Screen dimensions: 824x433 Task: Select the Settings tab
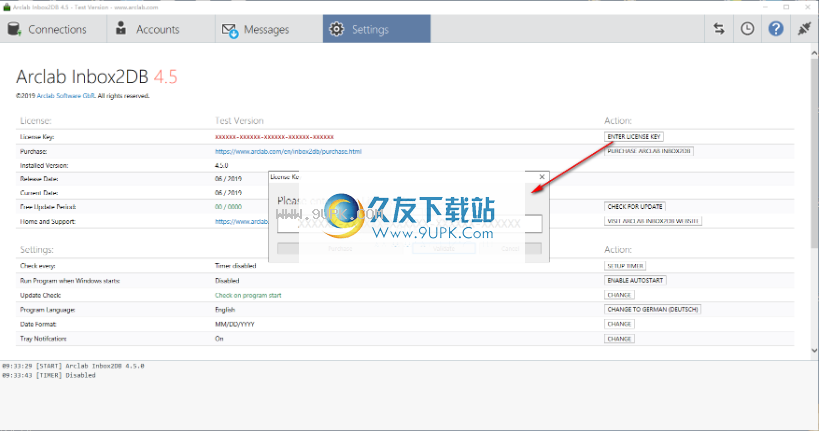376,29
